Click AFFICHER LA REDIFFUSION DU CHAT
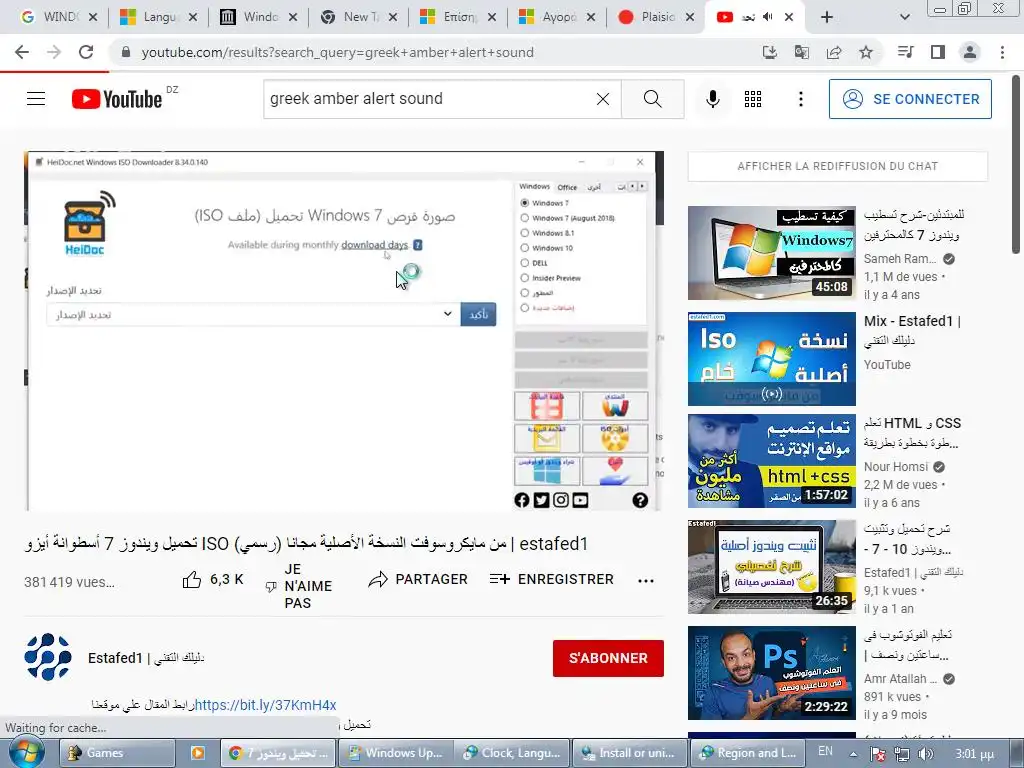Viewport: 1024px width, 768px height. pyautogui.click(x=838, y=167)
